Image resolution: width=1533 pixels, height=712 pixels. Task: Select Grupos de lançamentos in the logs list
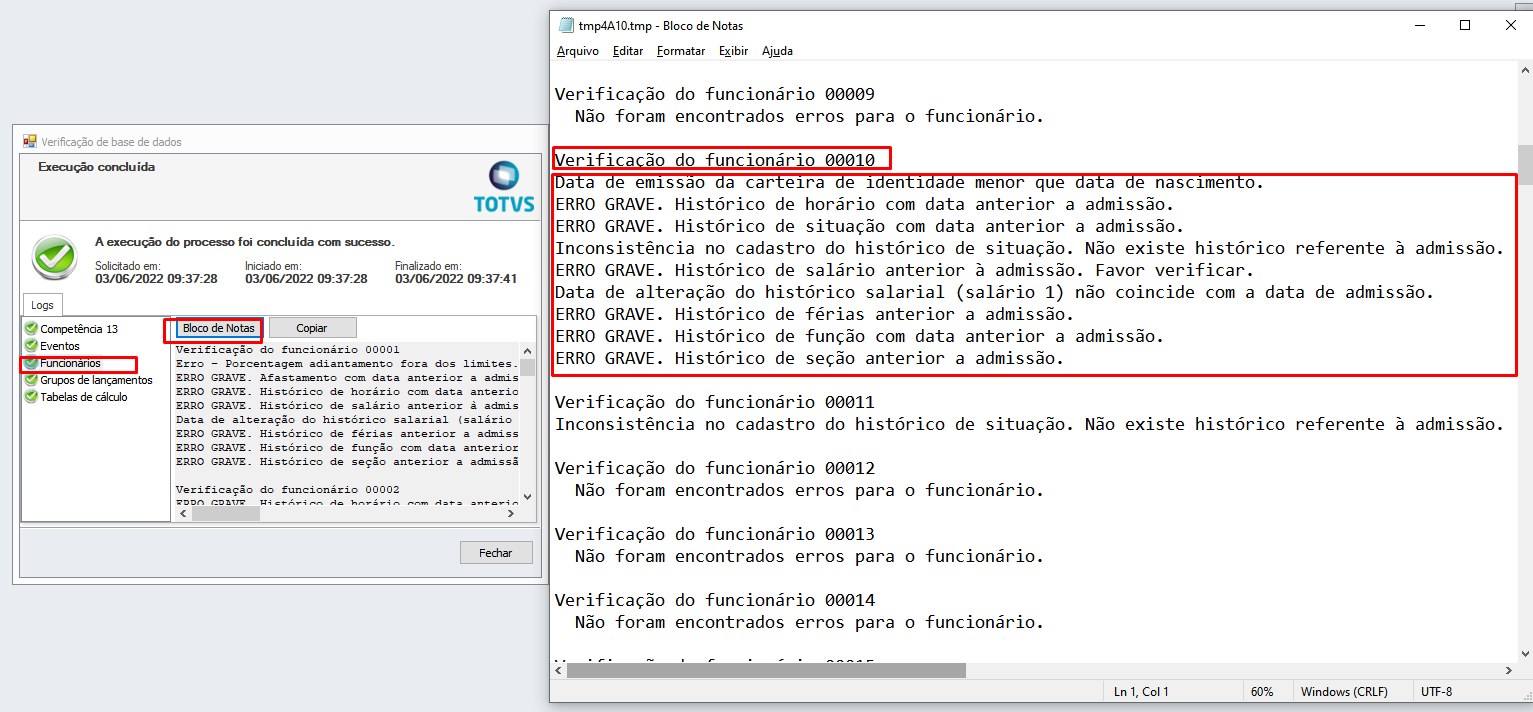point(96,380)
